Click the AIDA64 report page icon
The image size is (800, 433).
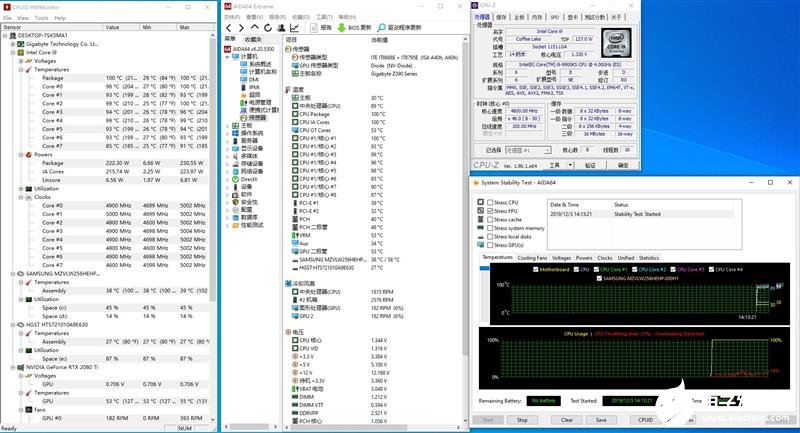pos(314,28)
